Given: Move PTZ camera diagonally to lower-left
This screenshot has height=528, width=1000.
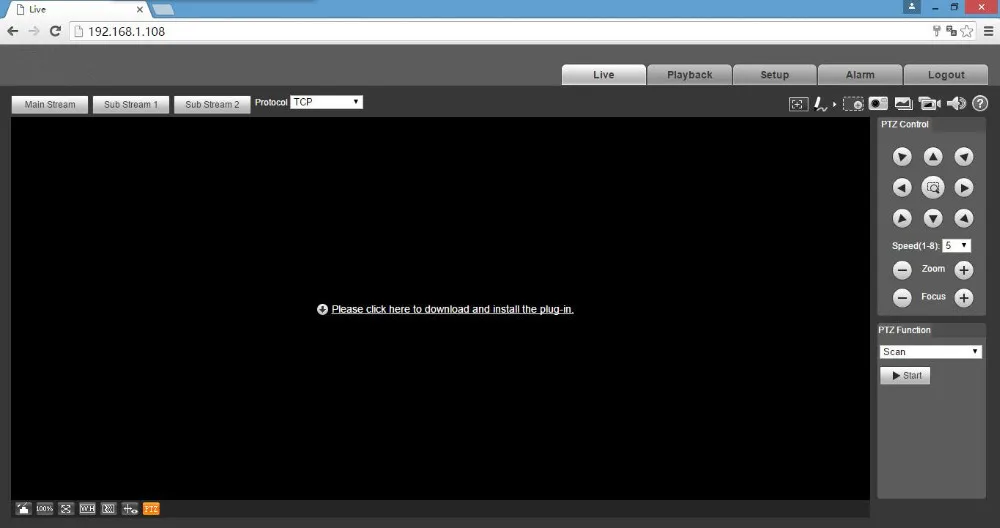Looking at the screenshot, I should pos(902,219).
